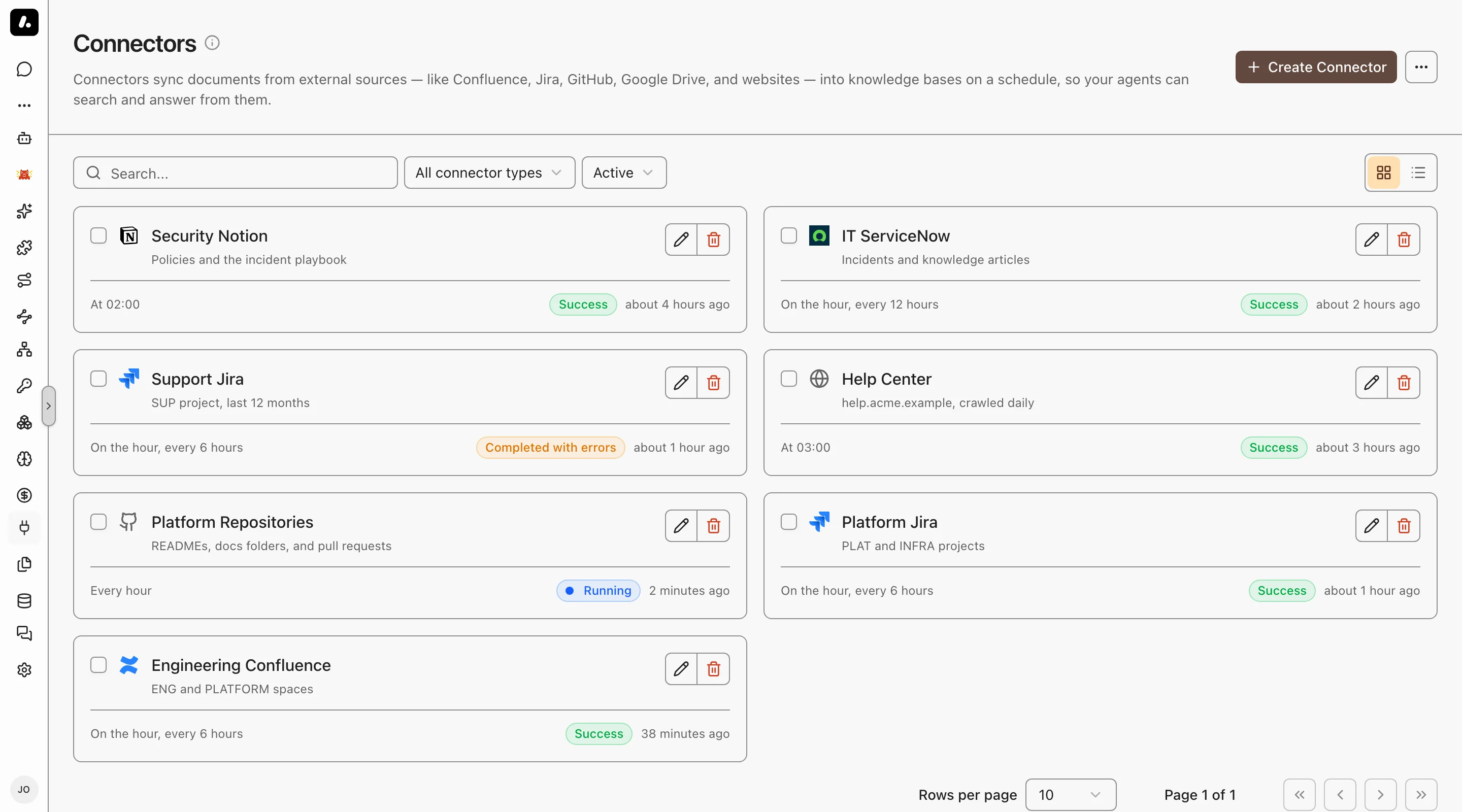Screen dimensions: 1462x812
Task: Go to the first page
Action: pos(1299,794)
